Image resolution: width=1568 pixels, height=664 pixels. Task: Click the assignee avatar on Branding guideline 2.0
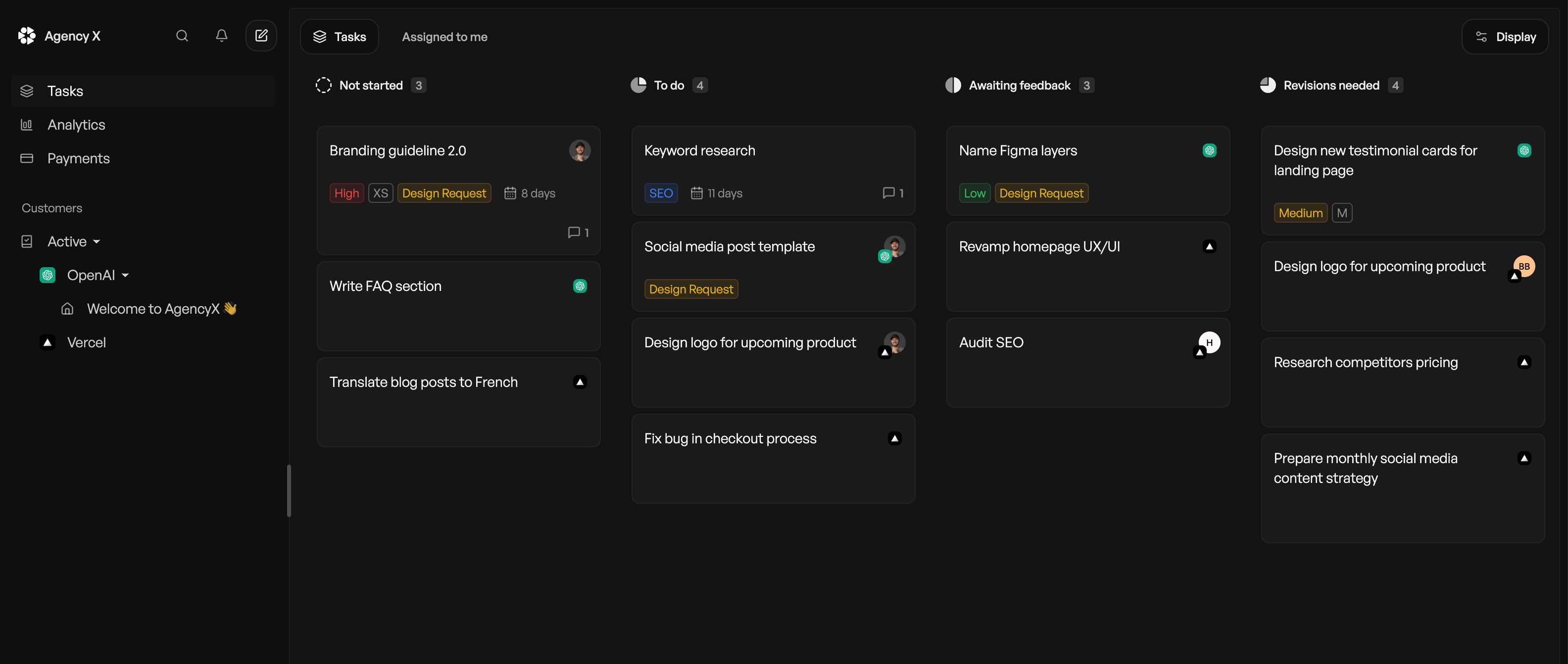point(580,150)
